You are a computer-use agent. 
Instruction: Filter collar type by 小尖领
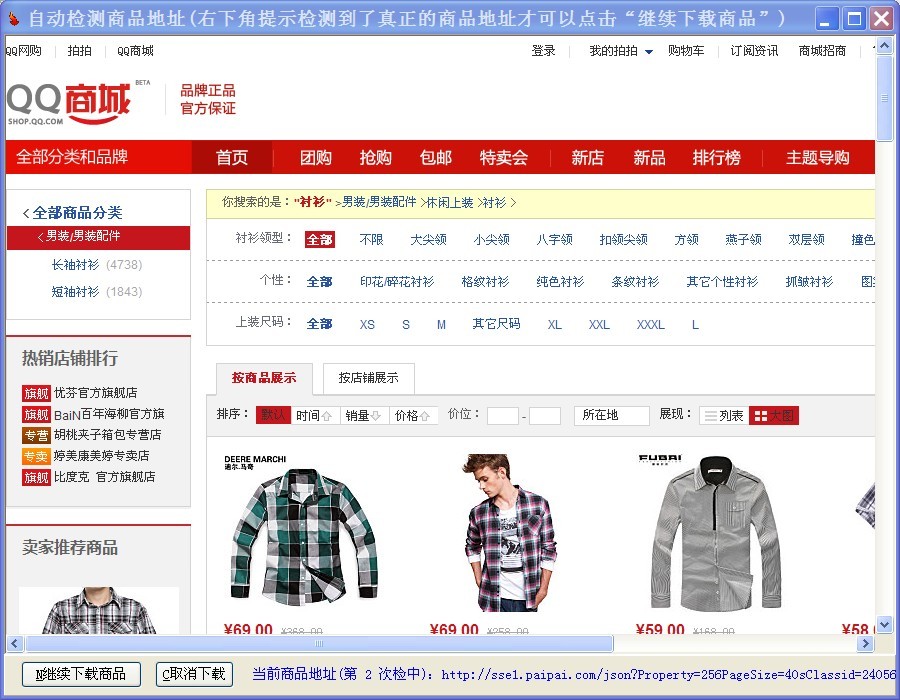491,239
